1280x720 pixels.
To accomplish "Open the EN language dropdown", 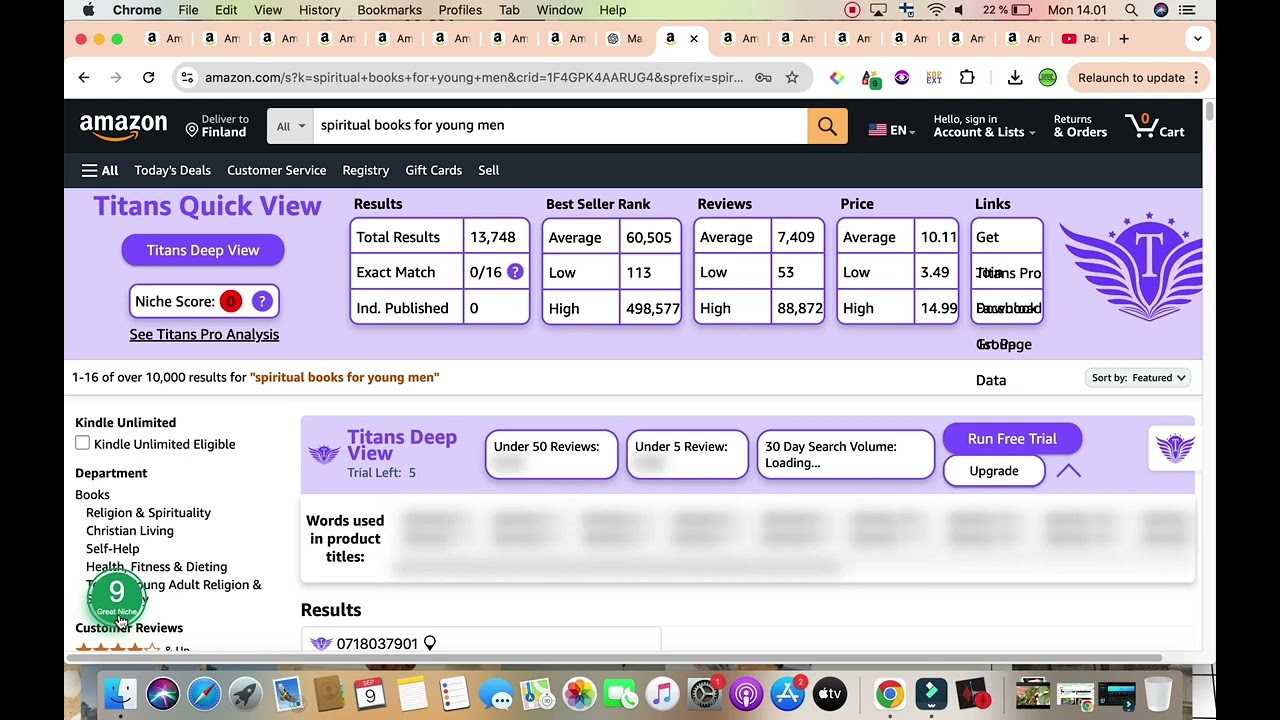I will pos(891,130).
